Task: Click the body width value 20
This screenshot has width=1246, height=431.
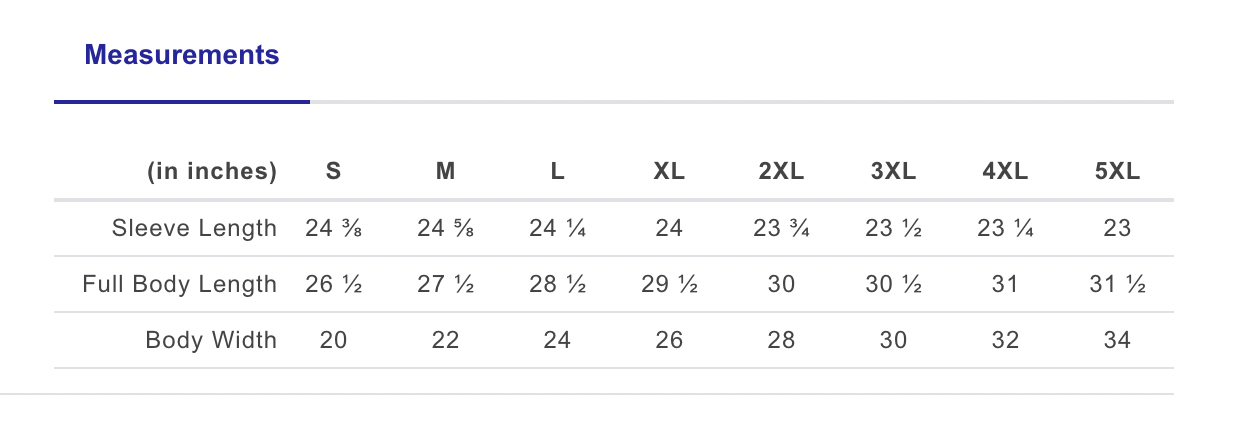Action: click(x=334, y=341)
